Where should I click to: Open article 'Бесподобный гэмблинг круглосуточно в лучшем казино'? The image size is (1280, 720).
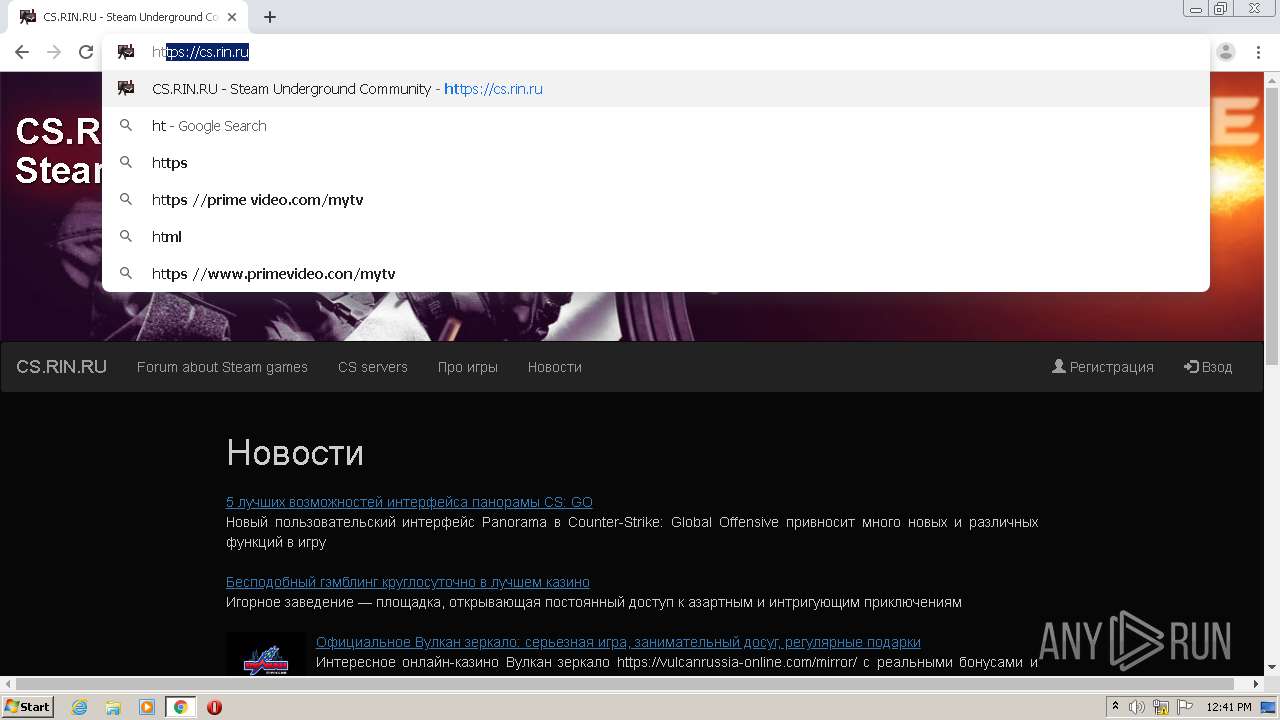[x=408, y=582]
